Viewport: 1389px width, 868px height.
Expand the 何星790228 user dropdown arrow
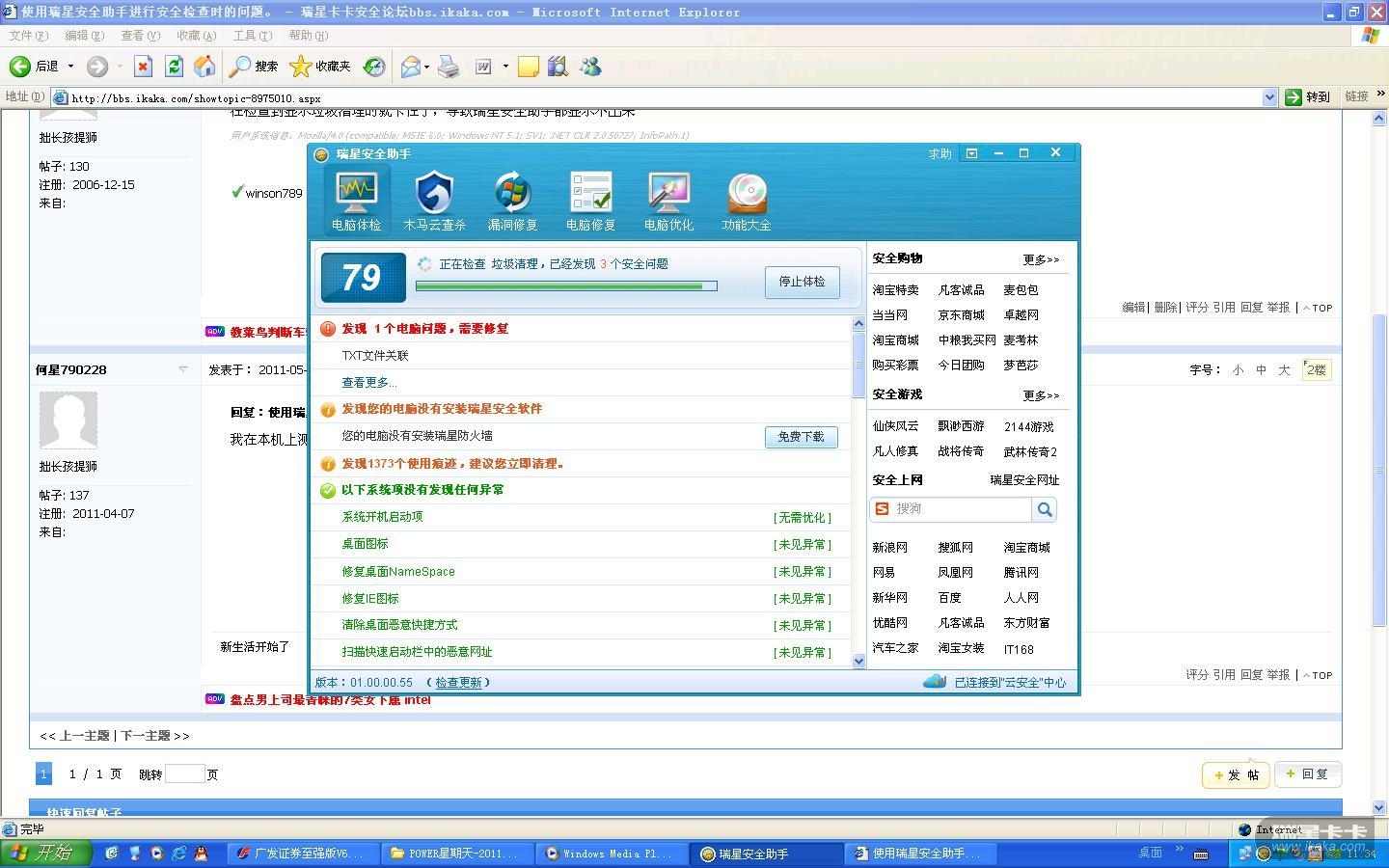(183, 368)
